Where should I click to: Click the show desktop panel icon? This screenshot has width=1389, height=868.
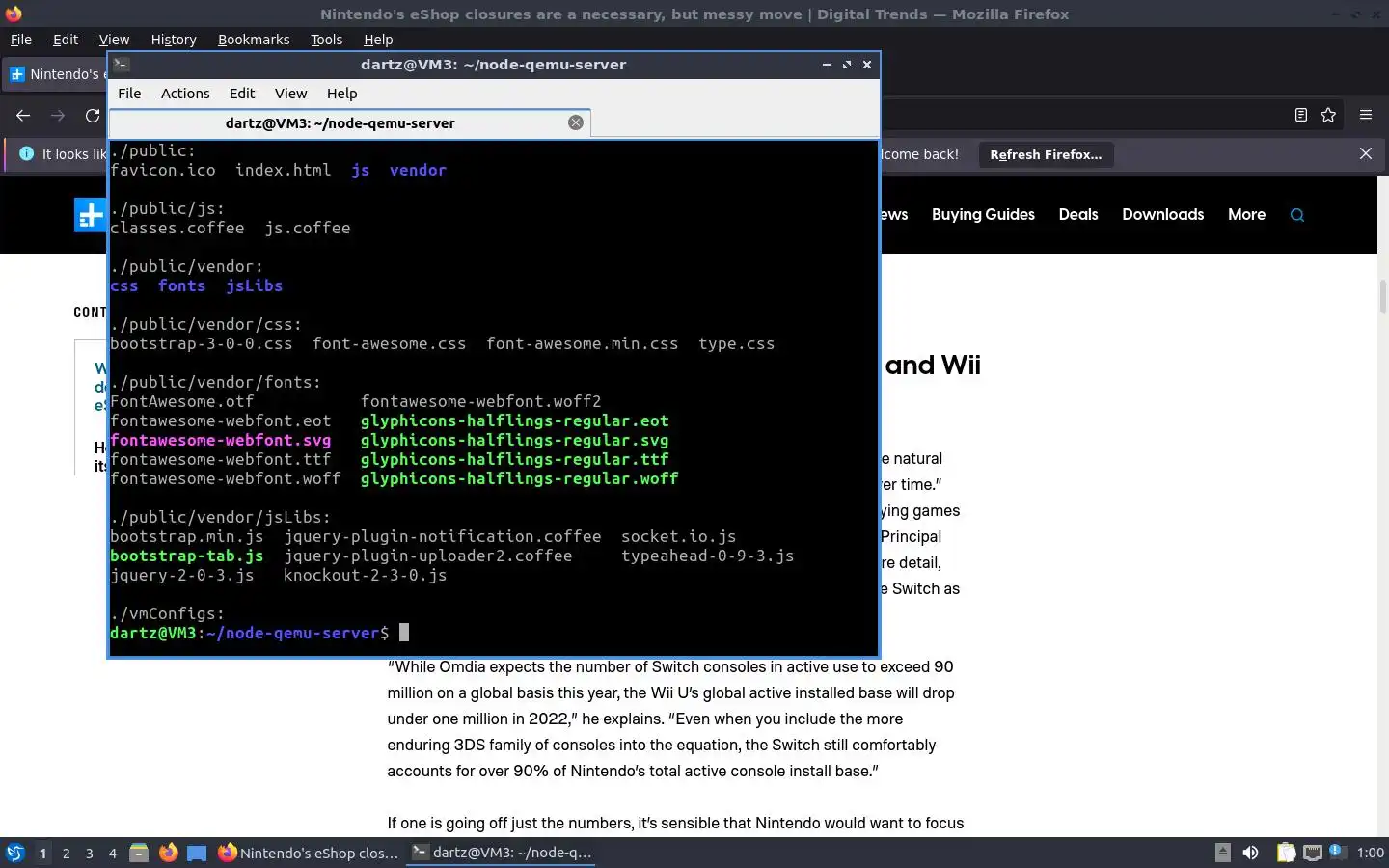[197, 853]
